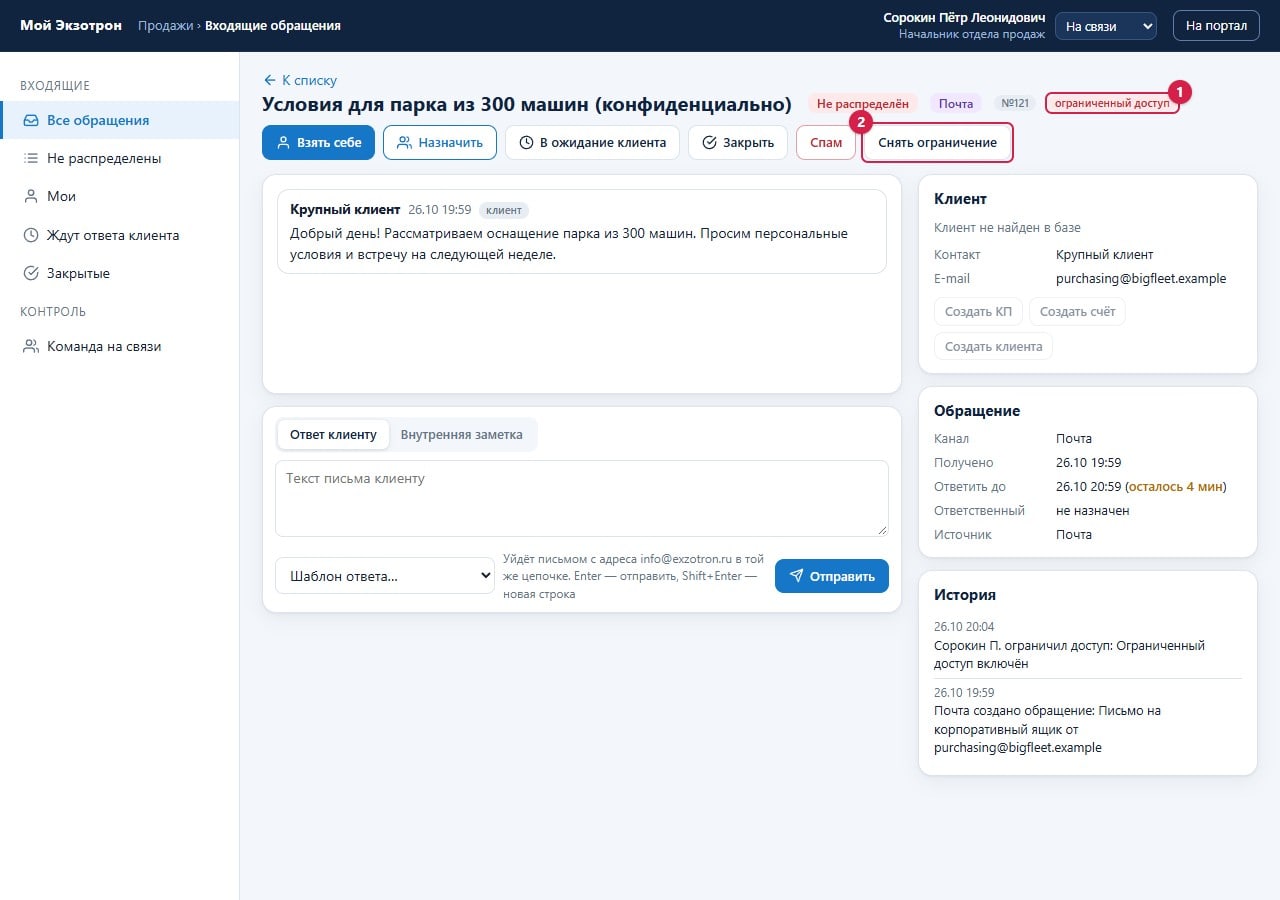Mark the request as Спам

826,143
